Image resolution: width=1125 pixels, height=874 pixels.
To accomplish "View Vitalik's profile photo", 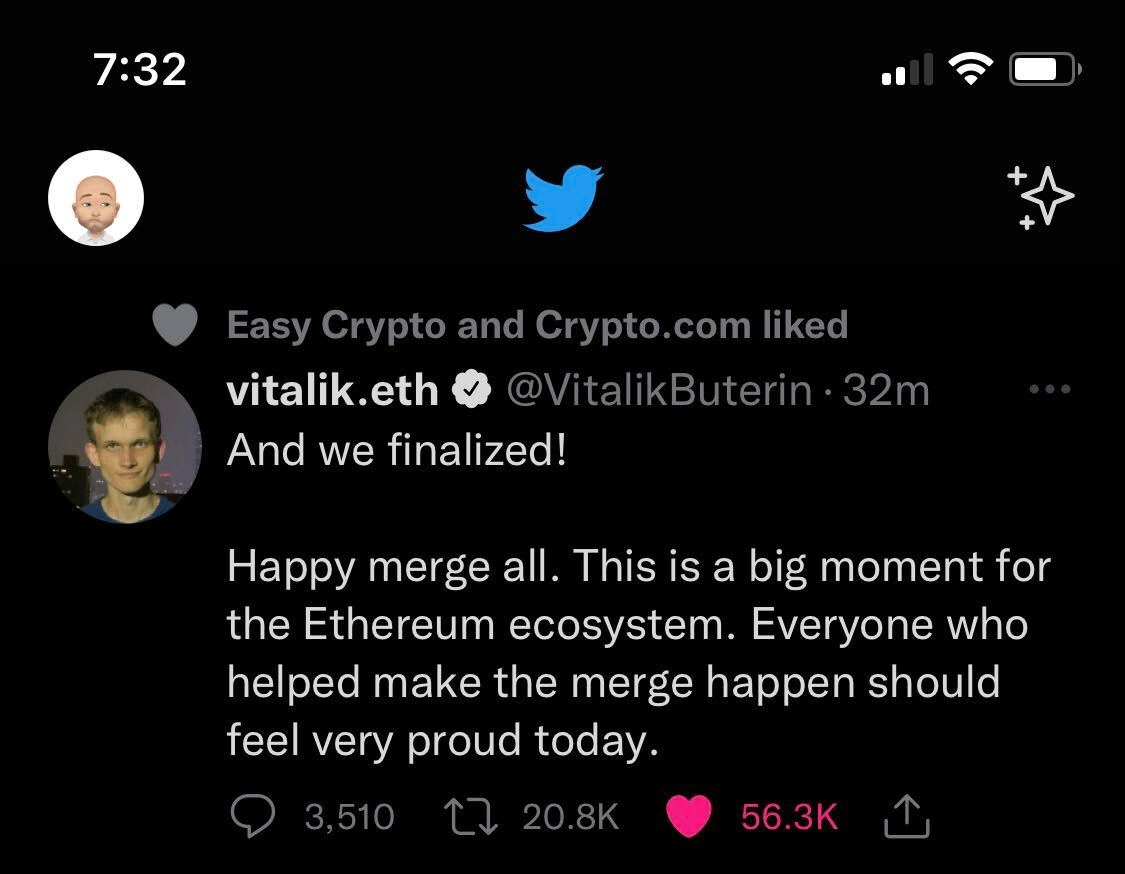I will (125, 447).
